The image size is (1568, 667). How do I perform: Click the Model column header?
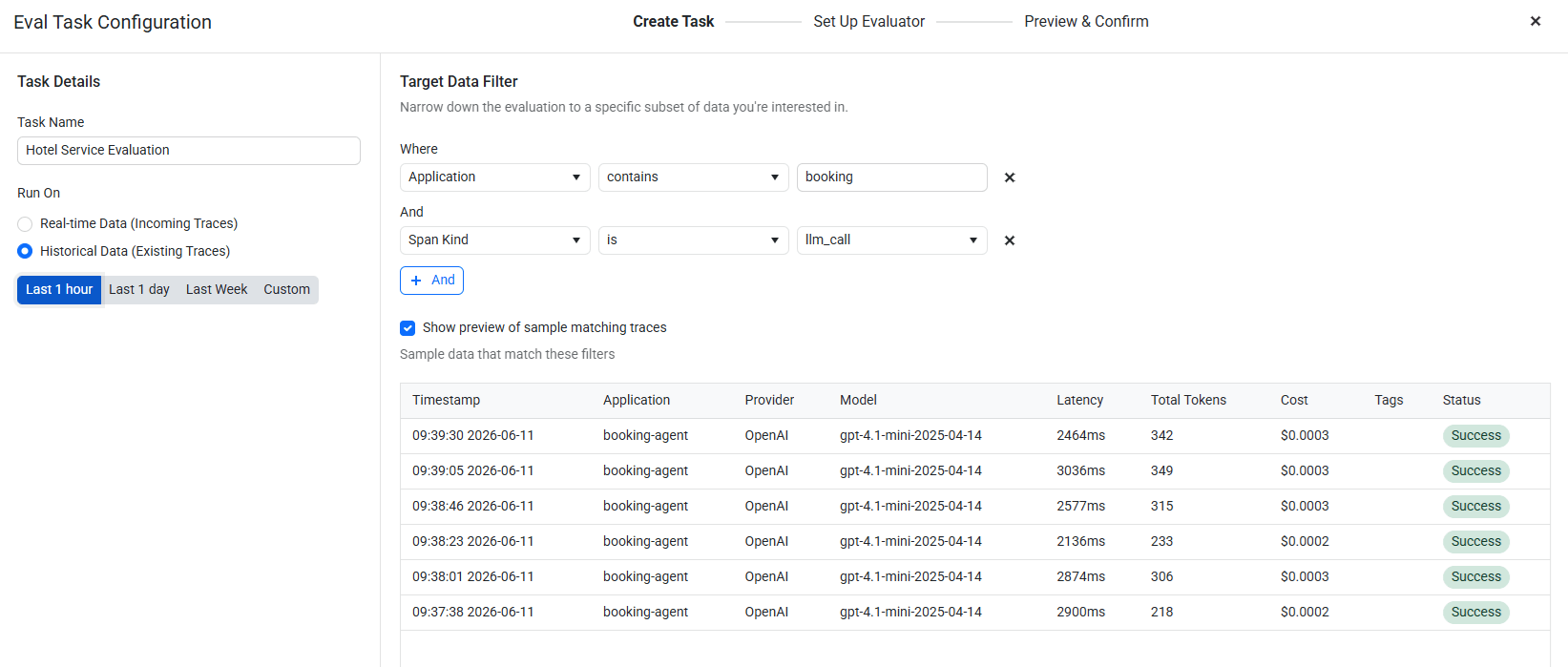coord(859,401)
